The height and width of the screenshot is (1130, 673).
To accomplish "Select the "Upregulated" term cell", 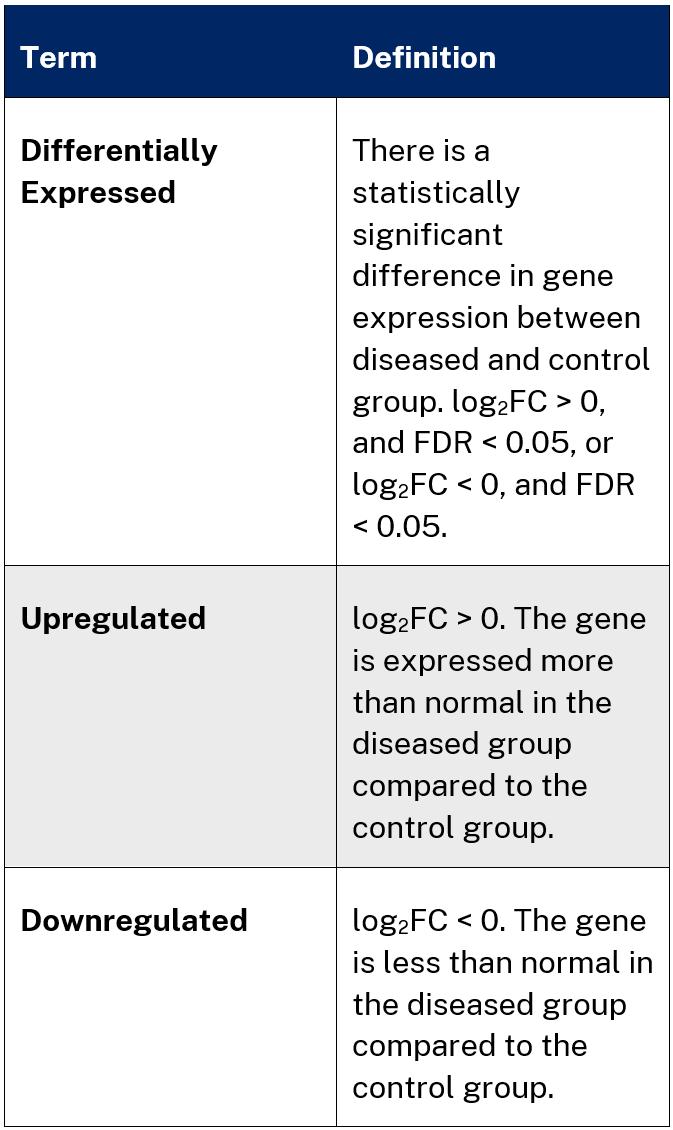I will tap(113, 619).
